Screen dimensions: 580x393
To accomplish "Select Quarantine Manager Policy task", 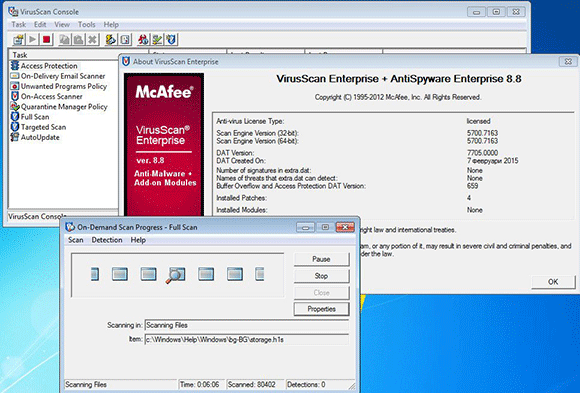I will click(64, 107).
